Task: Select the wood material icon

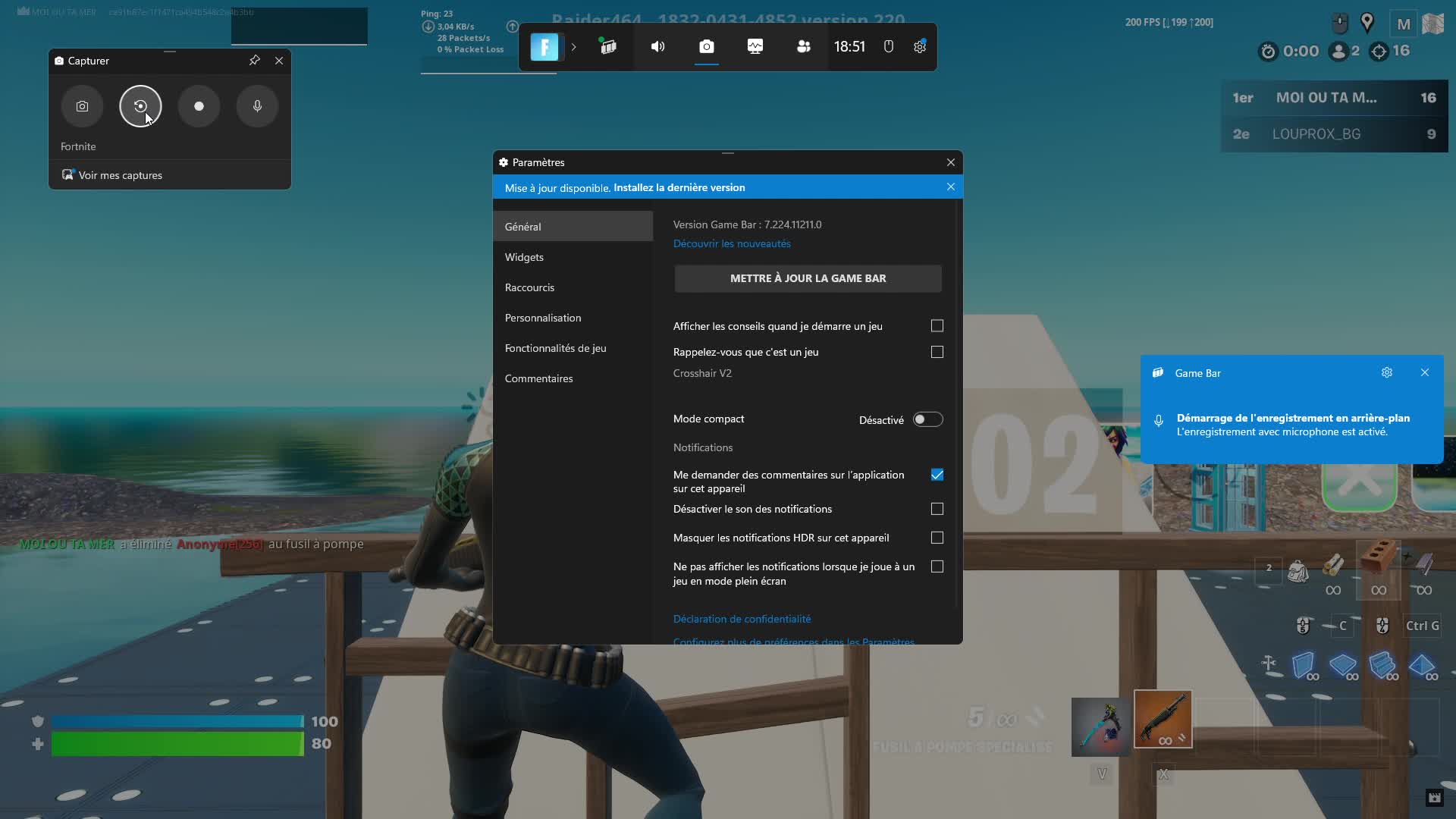Action: pos(1333,565)
